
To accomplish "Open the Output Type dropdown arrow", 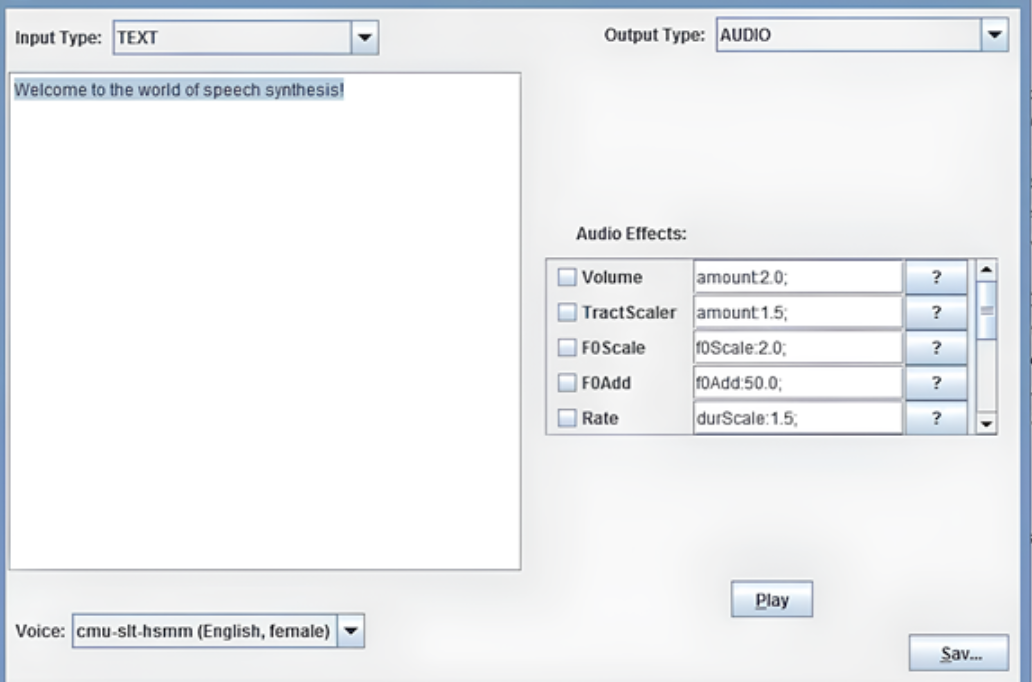I will 994,34.
